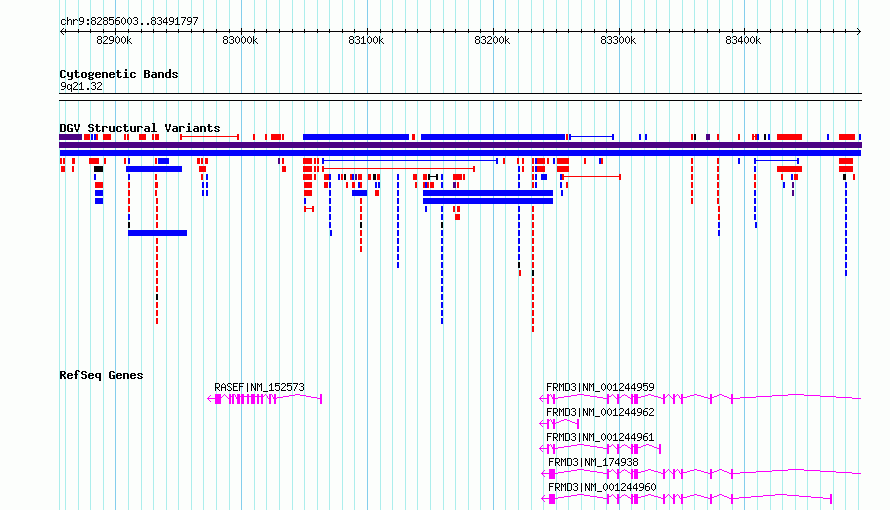Click the long thin red variant line near 83100k
The height and width of the screenshot is (510, 890).
point(398,168)
